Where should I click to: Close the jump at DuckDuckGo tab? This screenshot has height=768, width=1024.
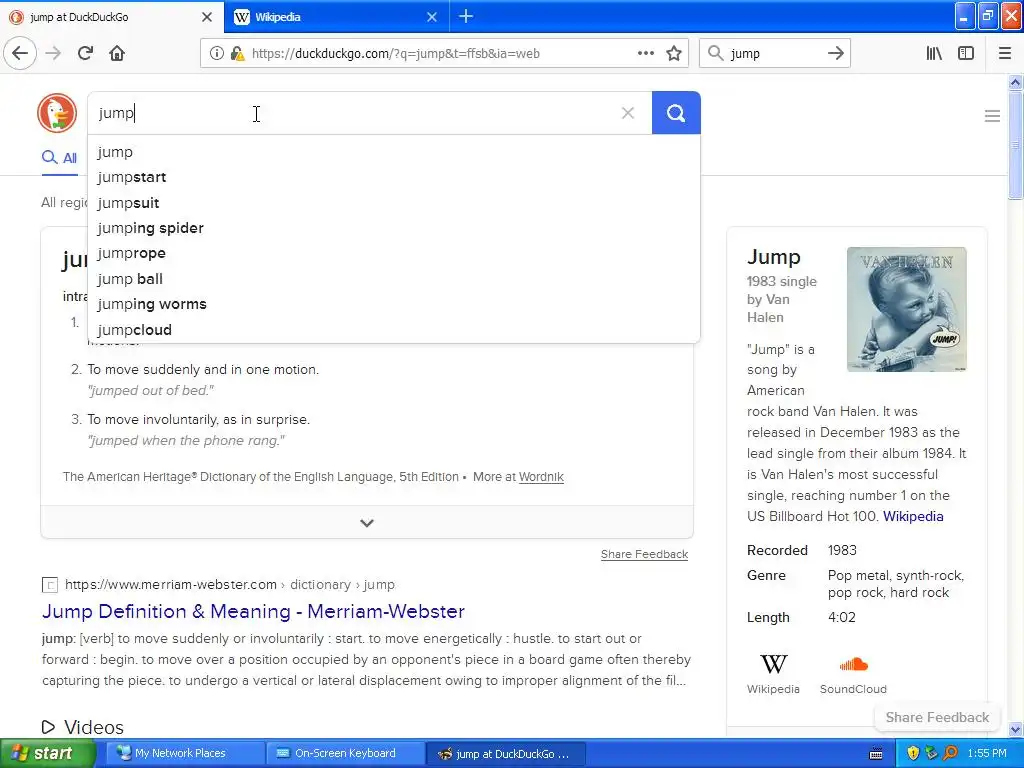click(207, 17)
